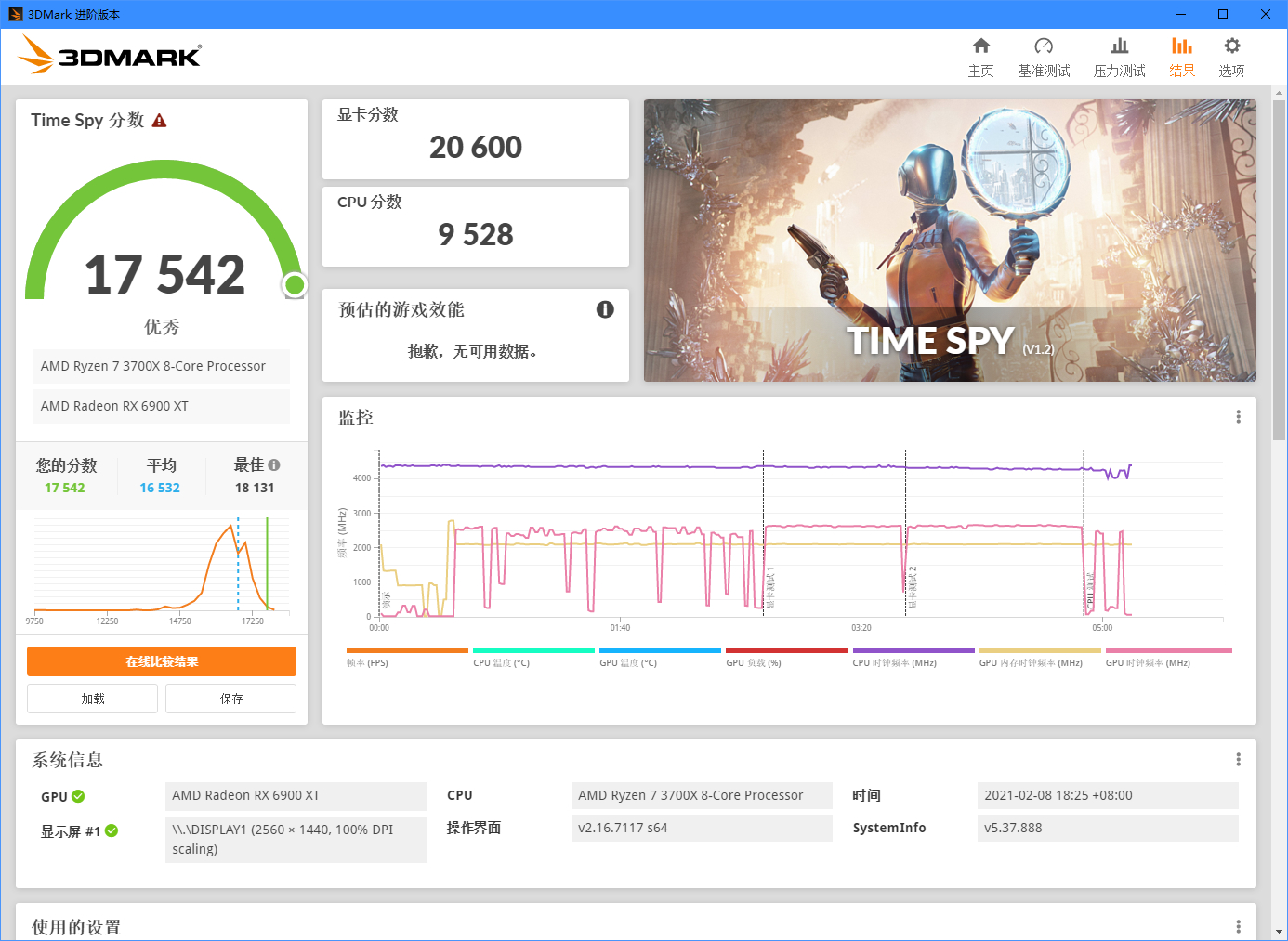Click the green check next to GPU
This screenshot has width=1288, height=941.
point(78,796)
